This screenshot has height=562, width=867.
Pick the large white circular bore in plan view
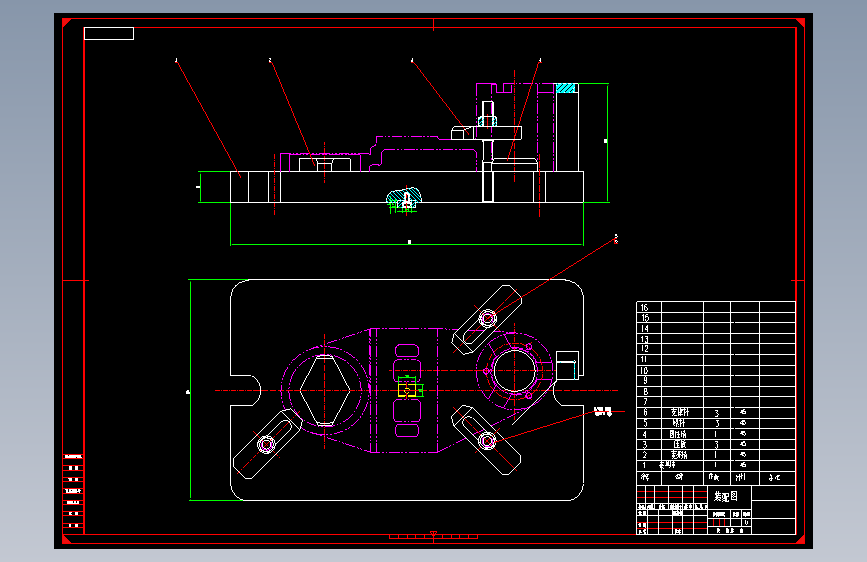pyautogui.click(x=515, y=371)
